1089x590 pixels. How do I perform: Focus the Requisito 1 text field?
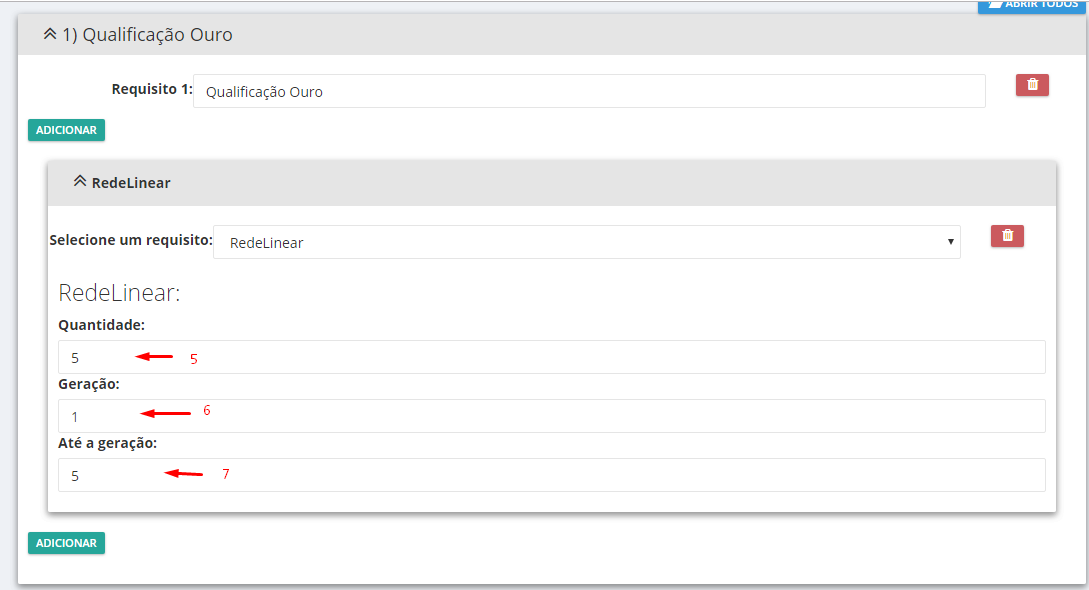point(588,91)
